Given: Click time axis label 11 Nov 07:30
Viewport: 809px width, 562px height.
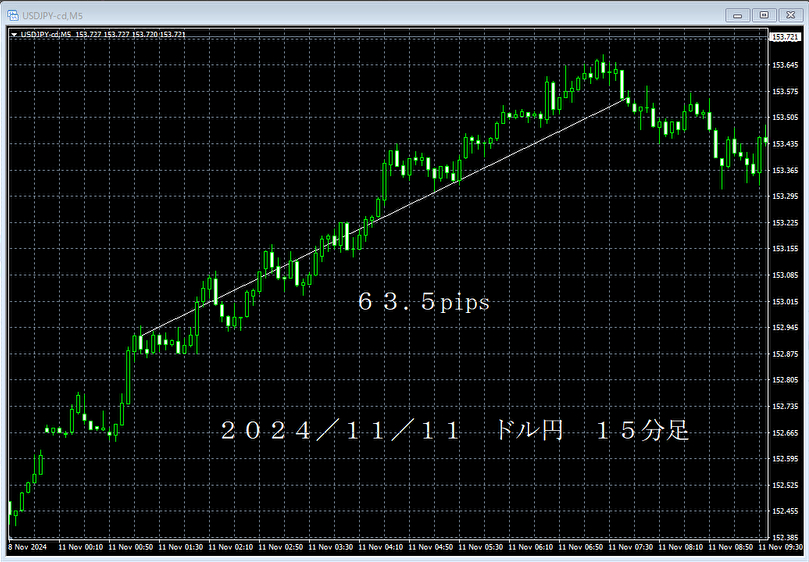Looking at the screenshot, I should (631, 547).
